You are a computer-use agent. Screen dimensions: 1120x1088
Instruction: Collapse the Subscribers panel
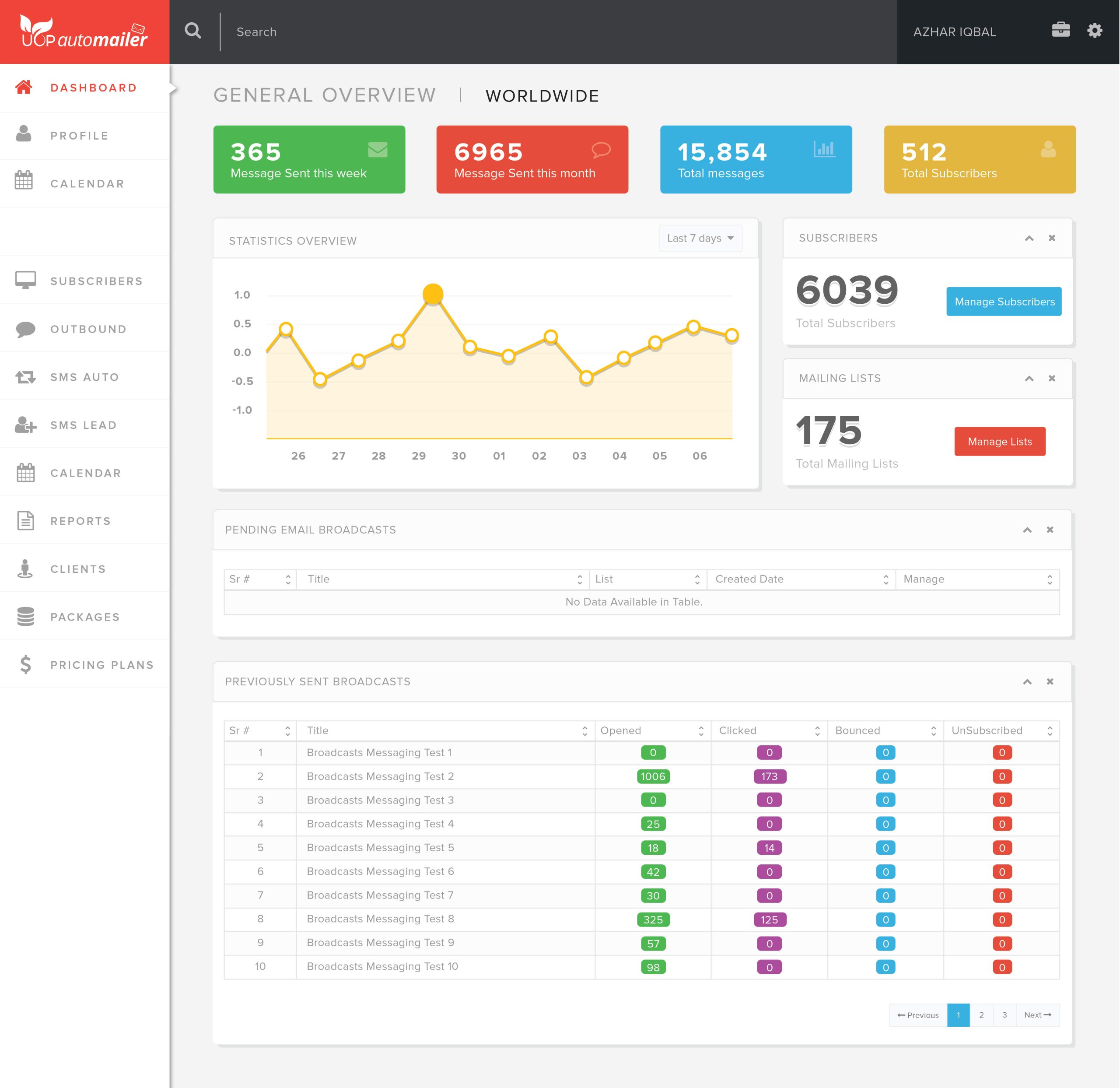pos(1029,239)
